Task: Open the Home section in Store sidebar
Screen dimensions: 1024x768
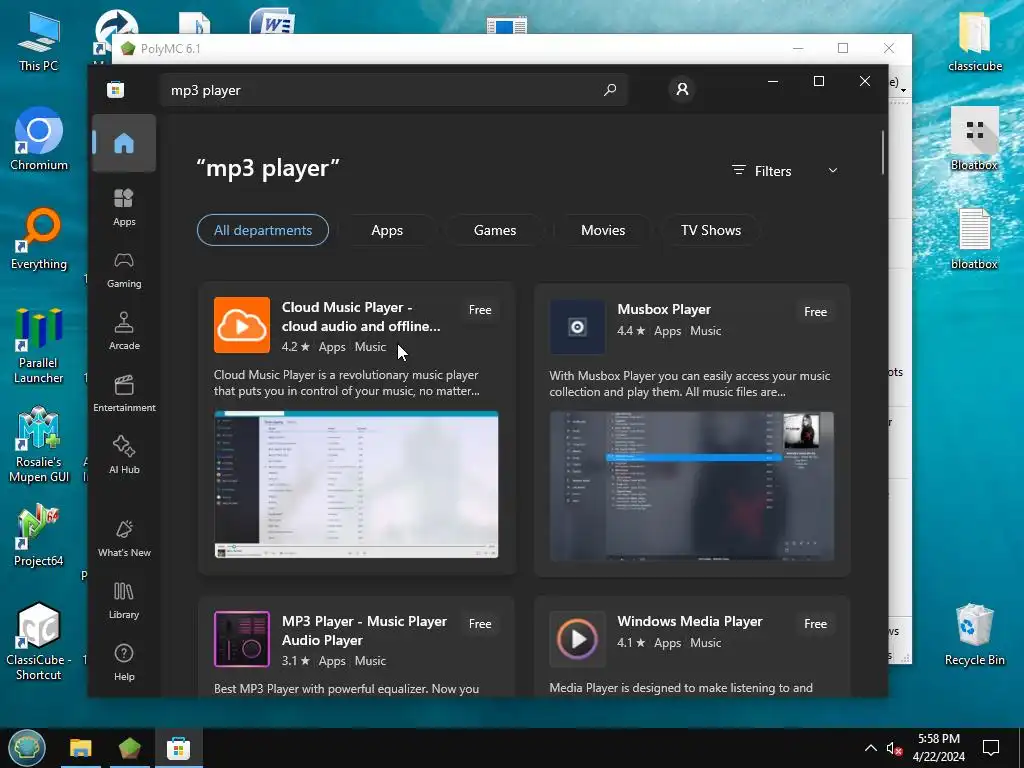Action: [x=123, y=143]
